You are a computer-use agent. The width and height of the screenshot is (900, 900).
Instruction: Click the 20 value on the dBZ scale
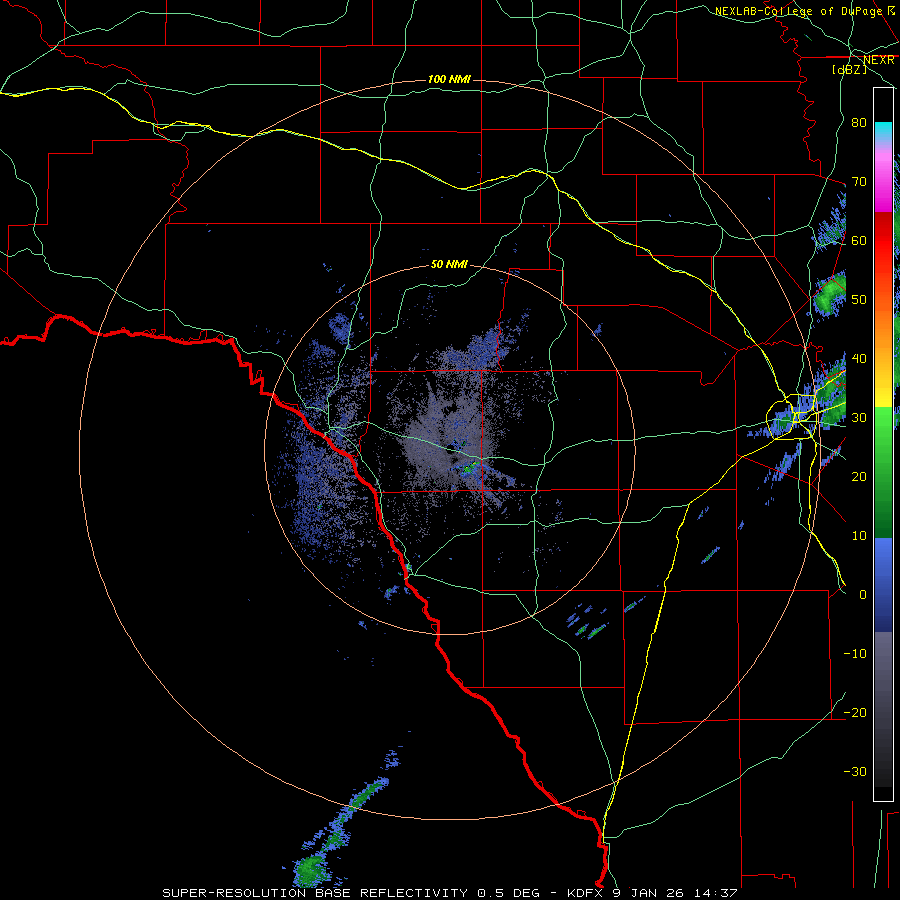859,476
